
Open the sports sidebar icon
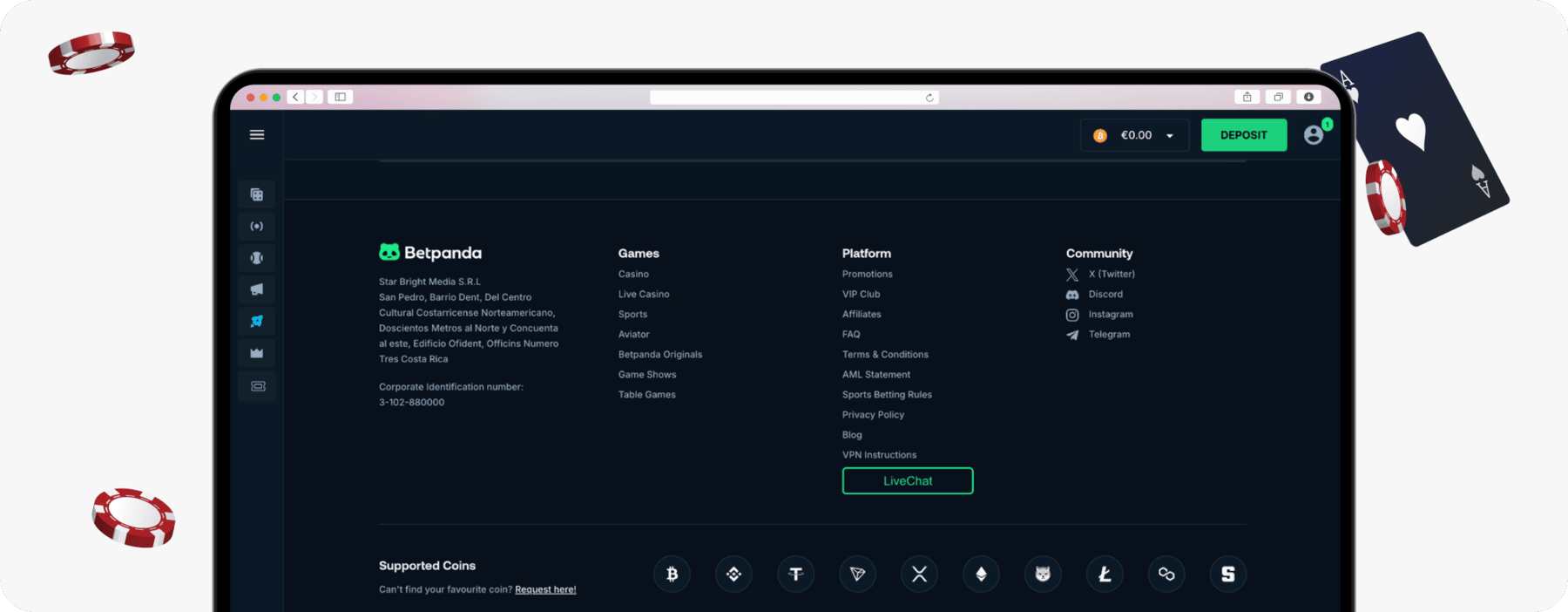(257, 258)
